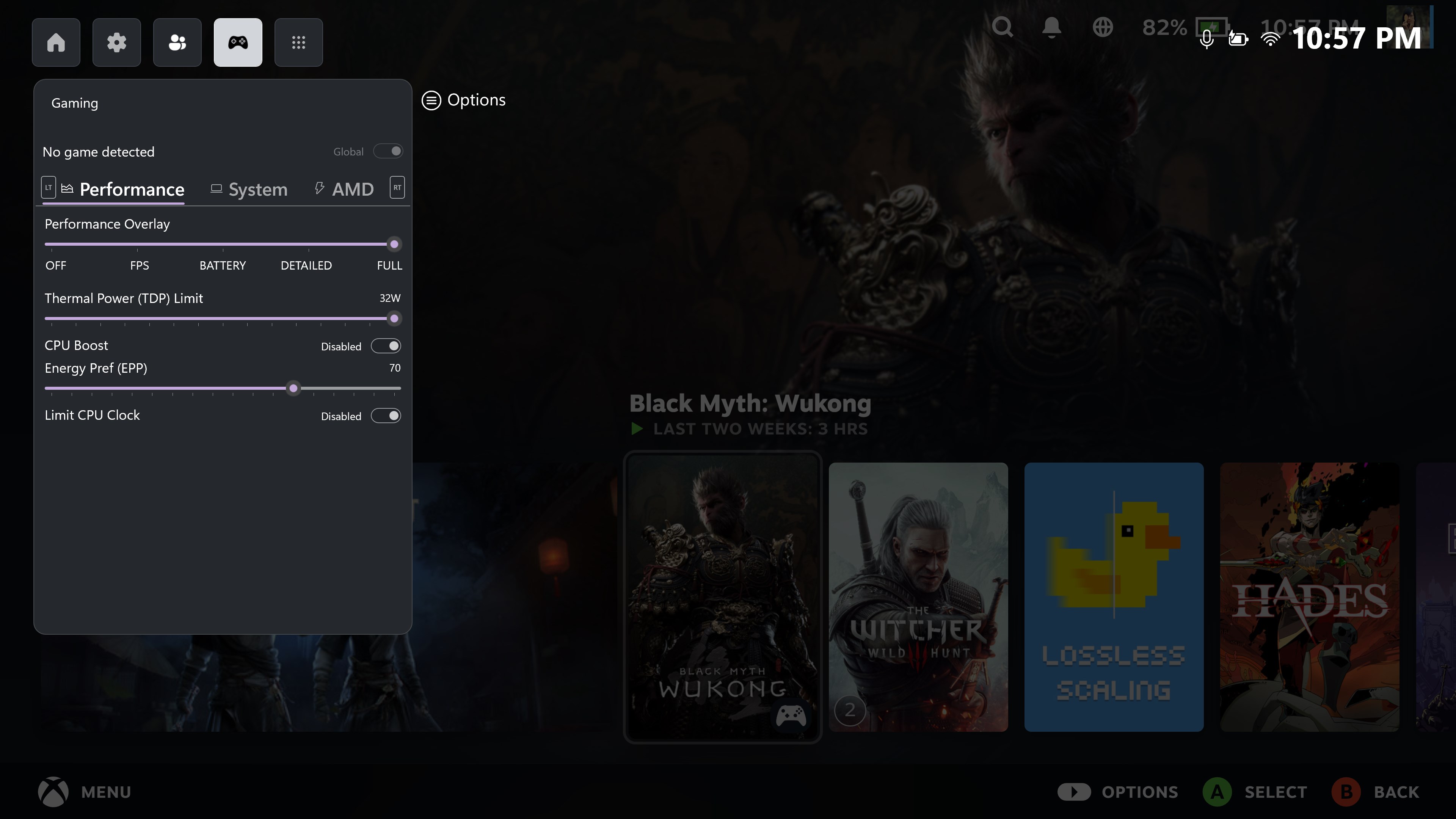Set Performance Overlay to BATTERY
The height and width of the screenshot is (819, 1456).
coord(222,244)
